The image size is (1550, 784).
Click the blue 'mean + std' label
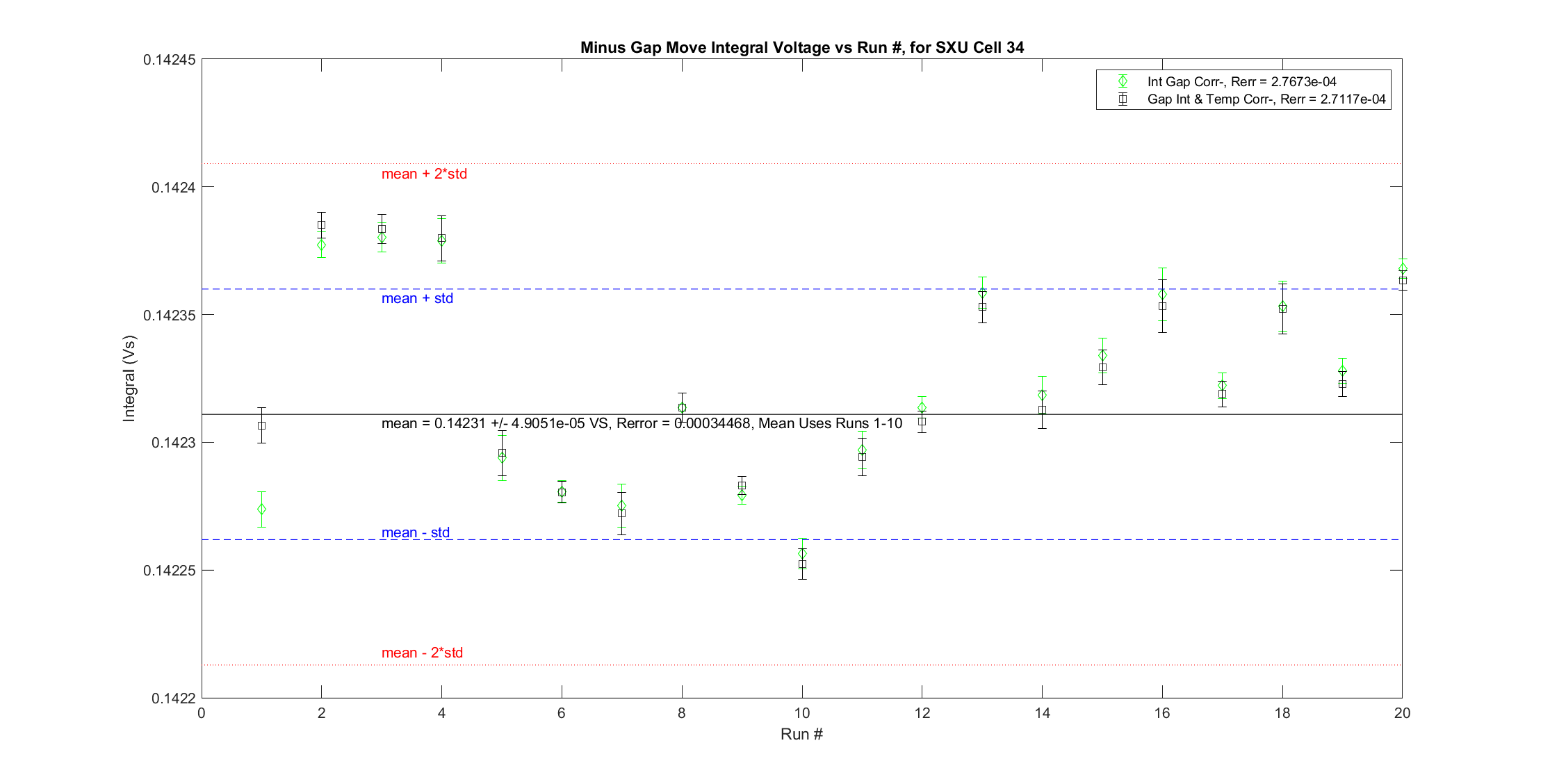coord(417,298)
